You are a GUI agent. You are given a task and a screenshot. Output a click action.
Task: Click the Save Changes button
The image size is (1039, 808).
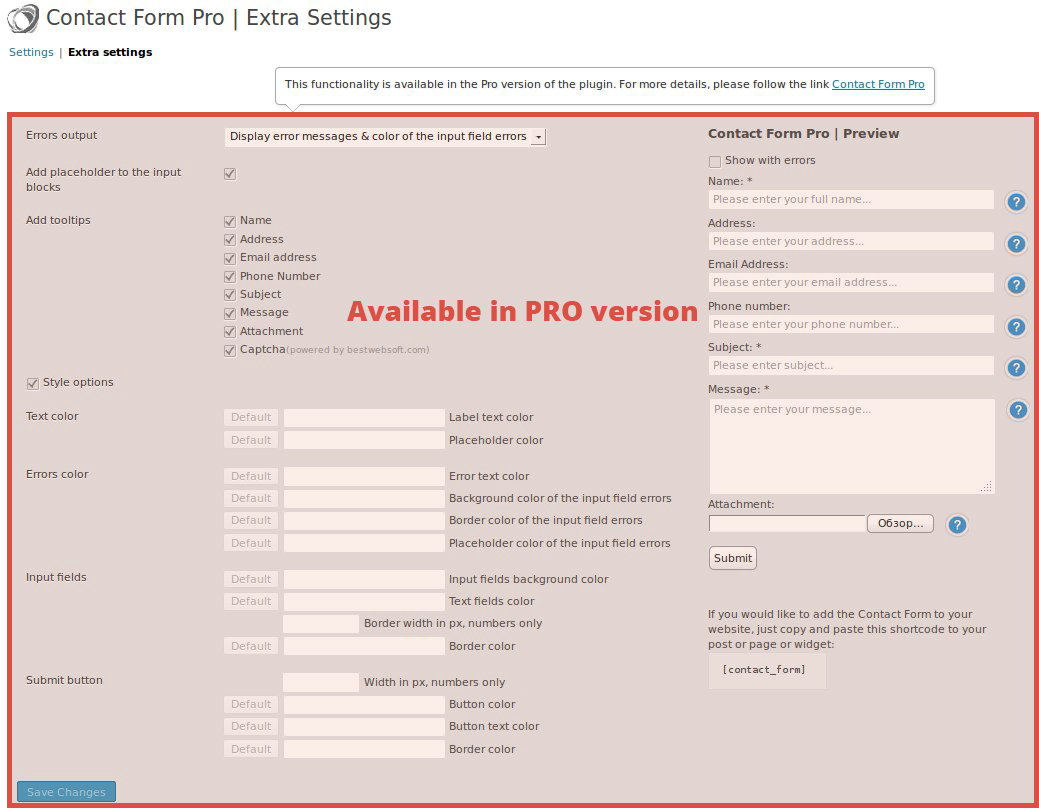(x=66, y=791)
